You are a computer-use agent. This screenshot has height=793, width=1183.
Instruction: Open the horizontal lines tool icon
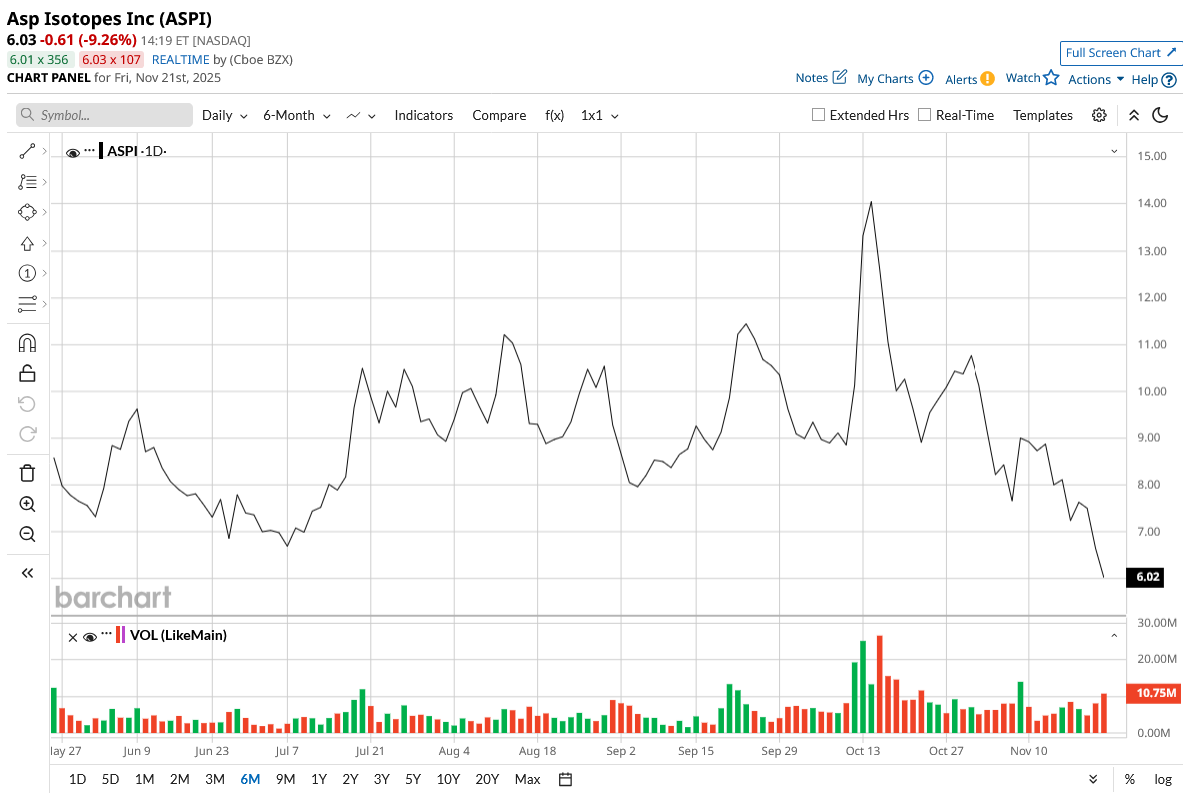(27, 304)
